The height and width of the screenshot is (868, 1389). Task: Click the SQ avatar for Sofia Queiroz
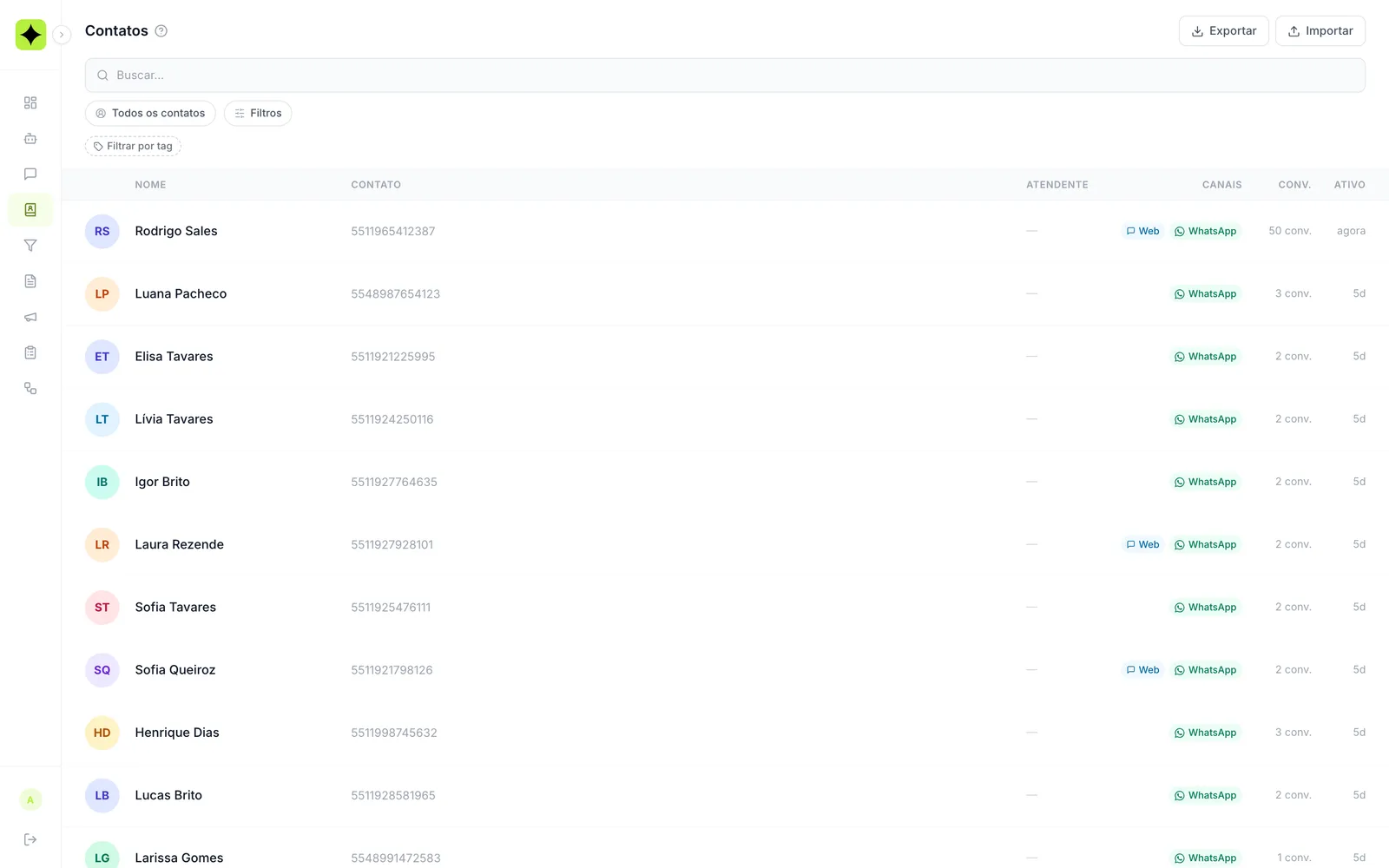pos(102,670)
